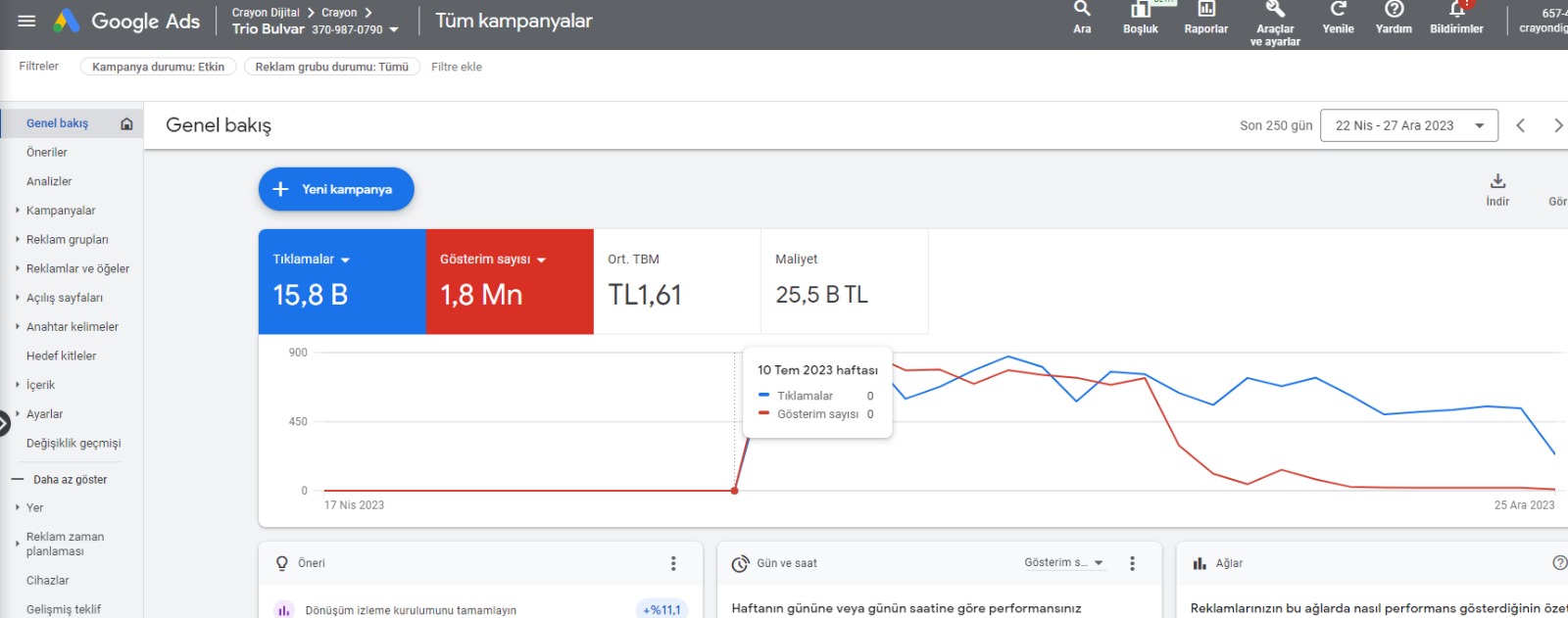The width and height of the screenshot is (1568, 618).
Task: Click the account info at top right
Action: [1543, 21]
